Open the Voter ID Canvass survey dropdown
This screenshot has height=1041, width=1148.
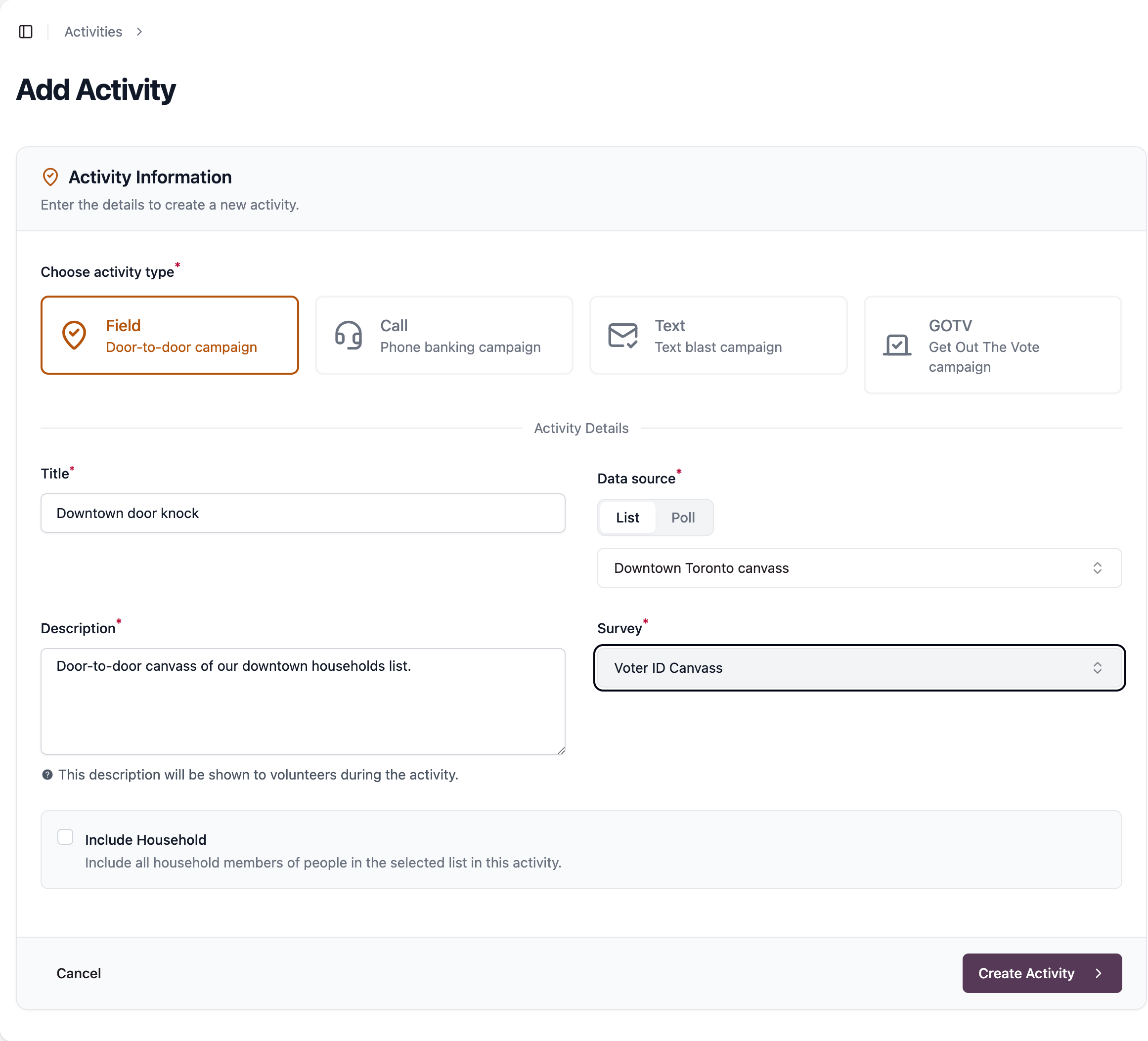click(x=859, y=668)
